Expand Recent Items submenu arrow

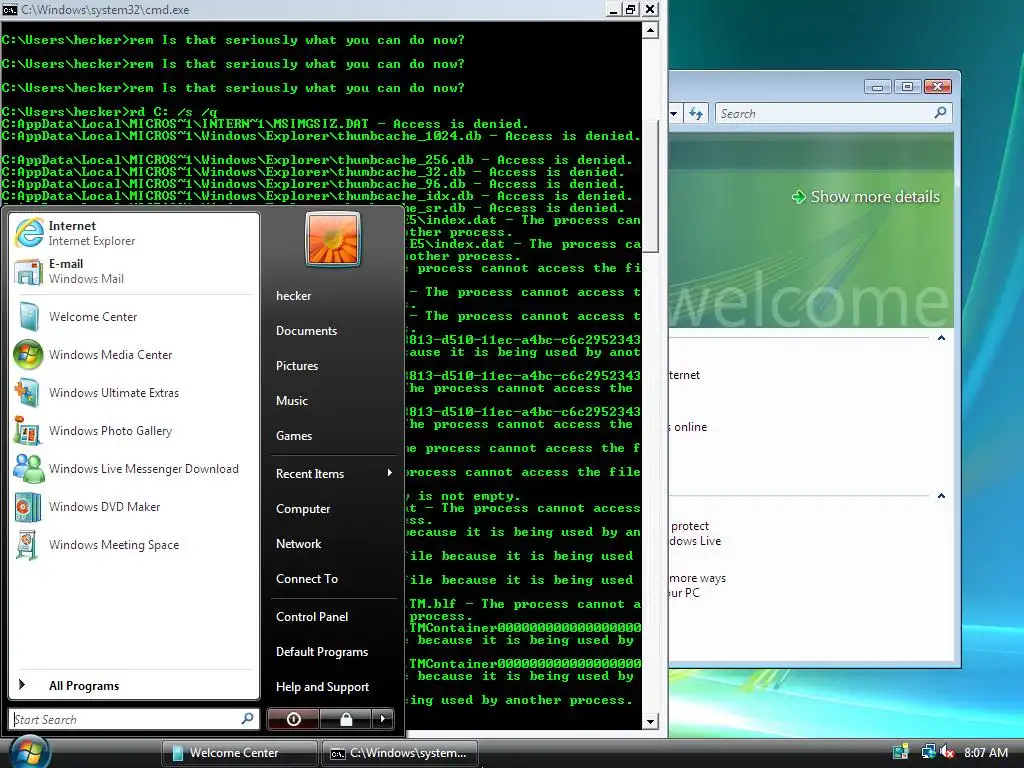point(389,473)
